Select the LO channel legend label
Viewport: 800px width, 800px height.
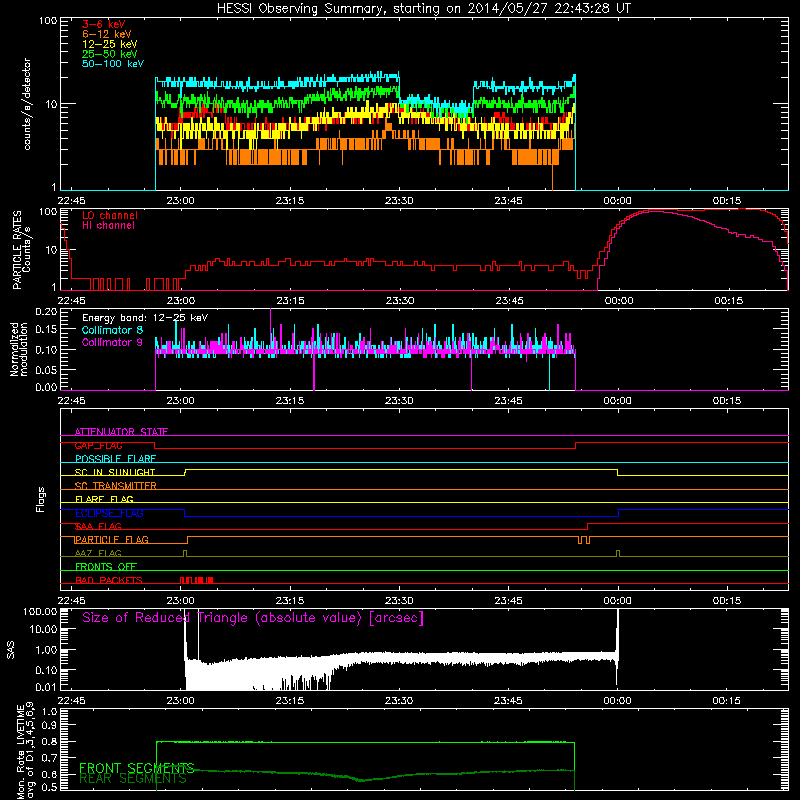click(110, 215)
